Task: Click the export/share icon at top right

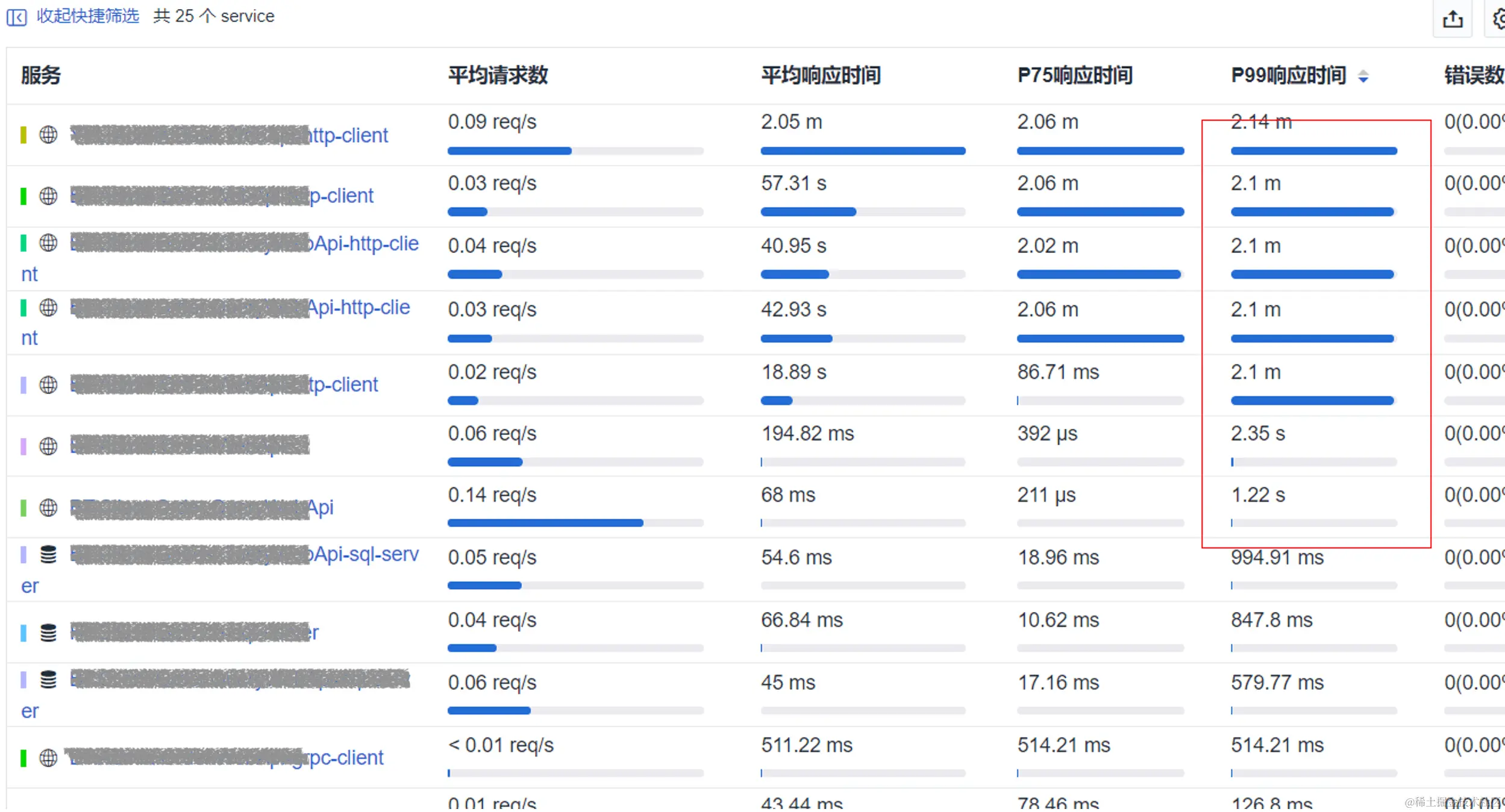Action: pos(1452,19)
